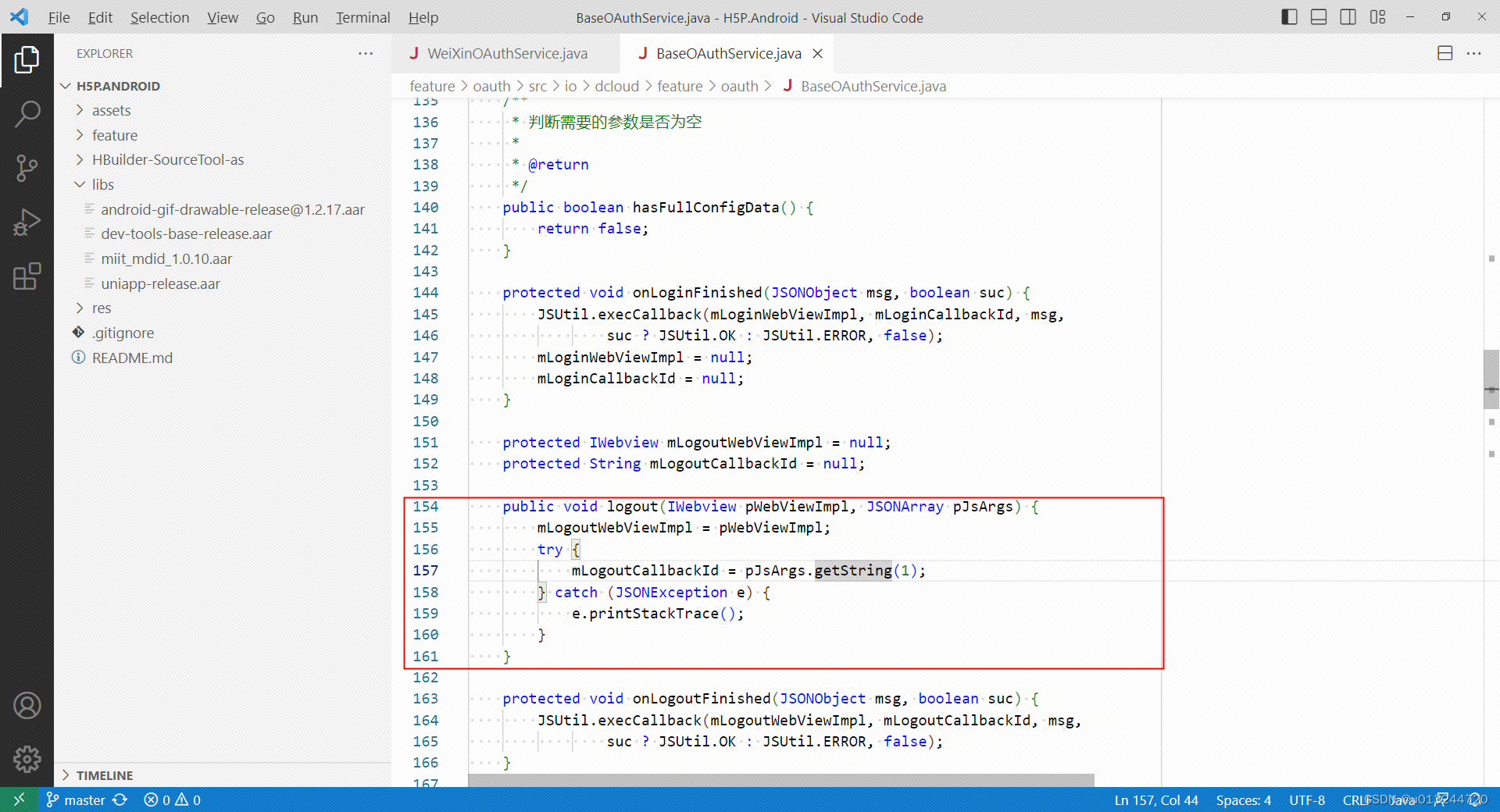Viewport: 1500px width, 812px height.
Task: Toggle secondary side bar layout icon
Action: click(x=1348, y=17)
